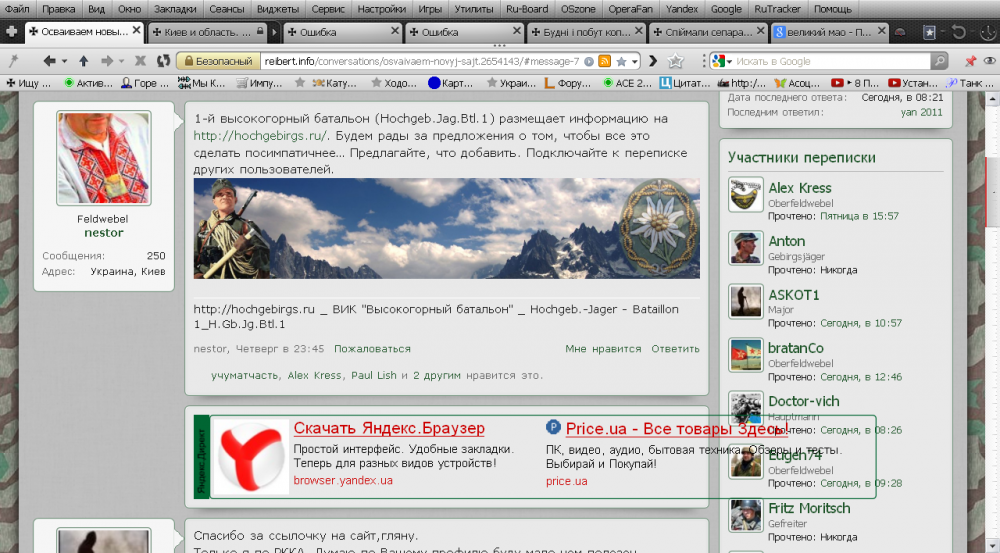Click the eye icon in the toolbar
The height and width of the screenshot is (553, 1000).
[989, 61]
